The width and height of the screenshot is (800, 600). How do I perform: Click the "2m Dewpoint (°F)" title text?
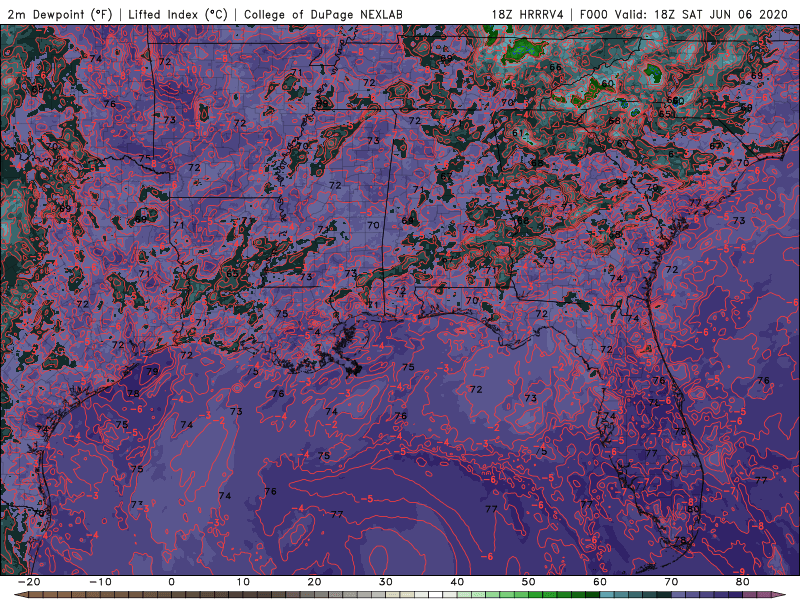[x=60, y=14]
